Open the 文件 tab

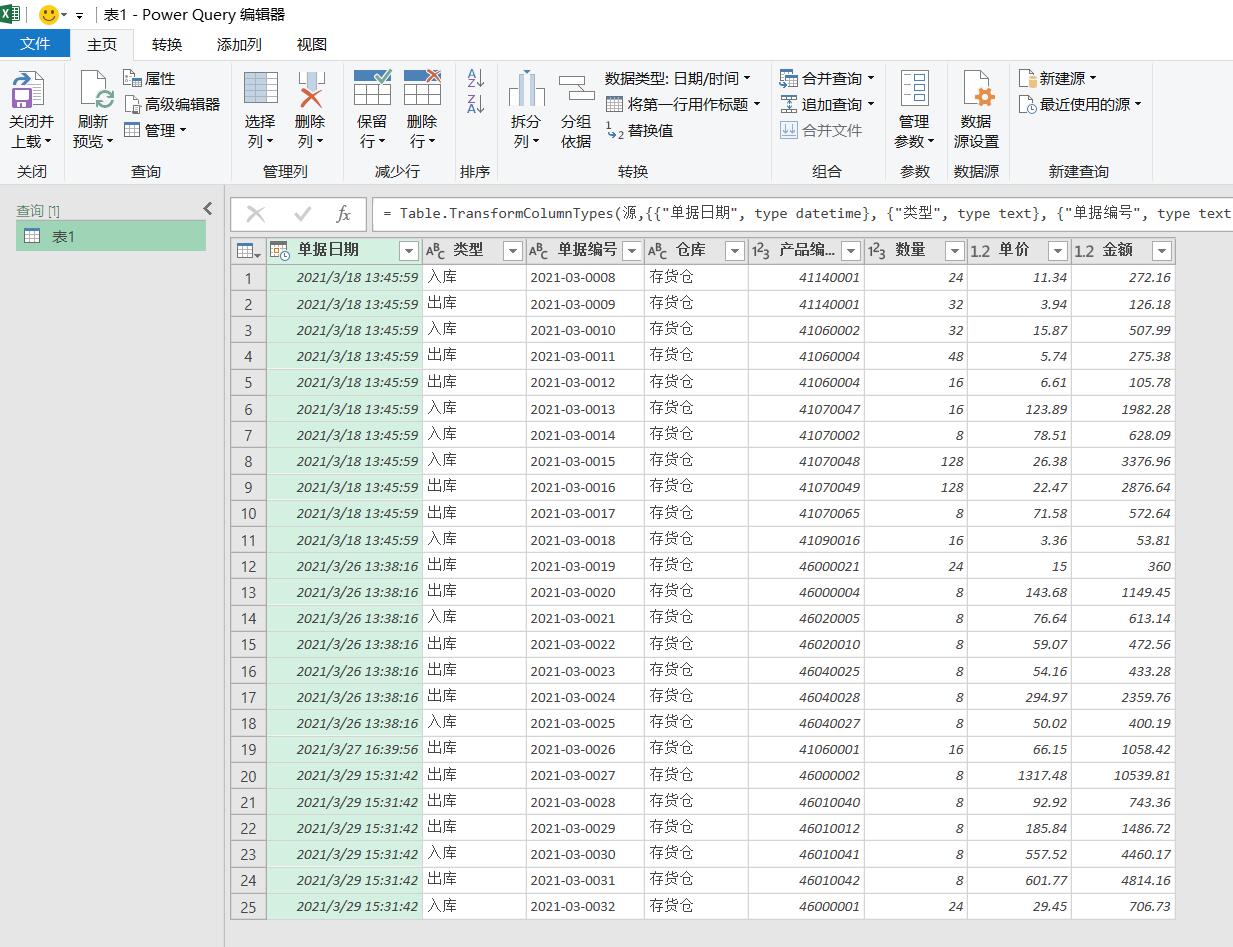(x=35, y=44)
